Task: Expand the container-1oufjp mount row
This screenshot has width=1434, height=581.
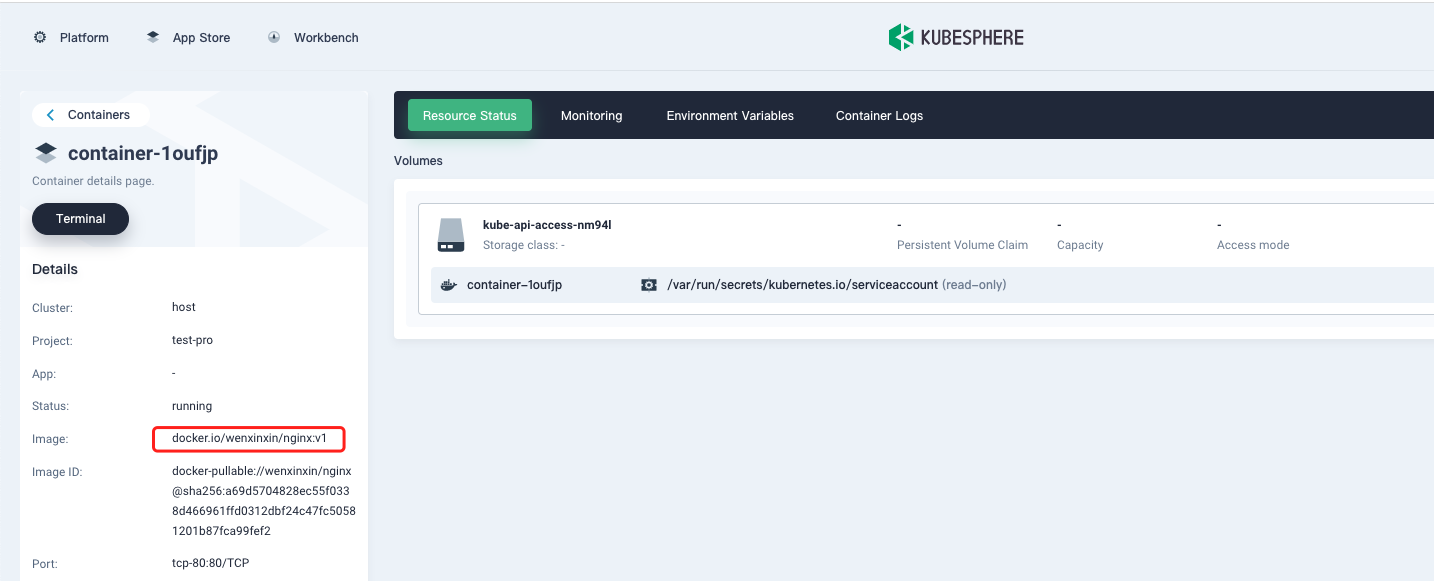Action: (x=514, y=284)
